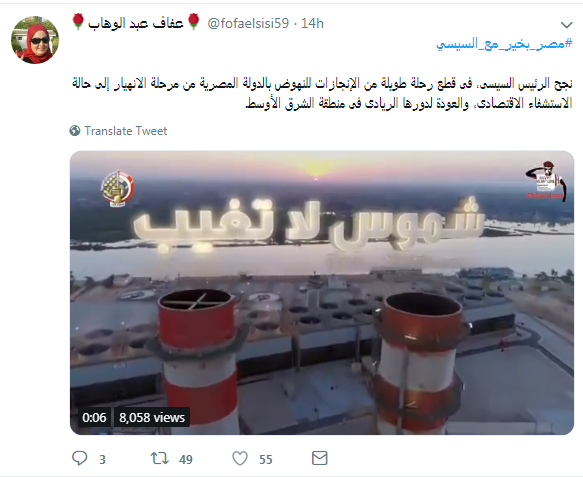Open the user's profile avatar photo

click(35, 40)
